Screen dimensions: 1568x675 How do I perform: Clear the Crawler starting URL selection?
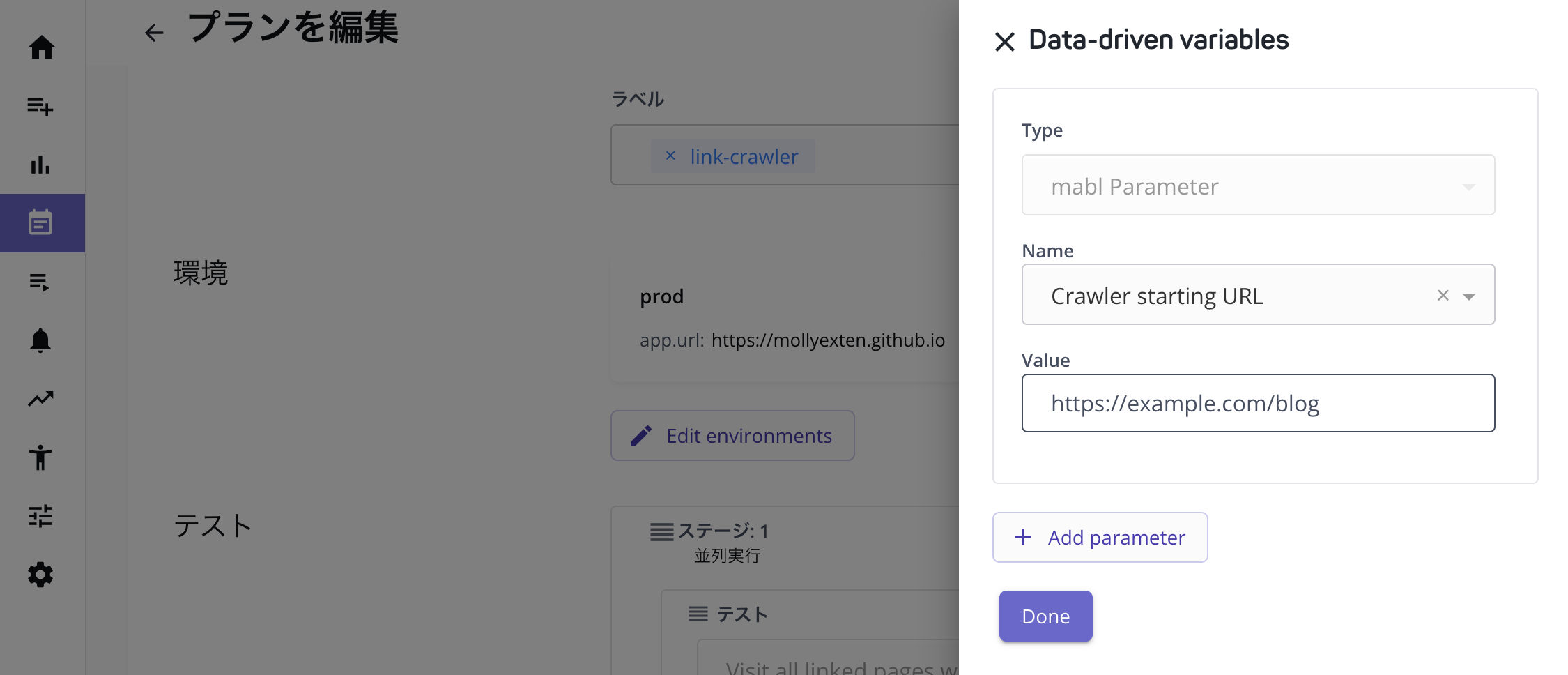1443,296
